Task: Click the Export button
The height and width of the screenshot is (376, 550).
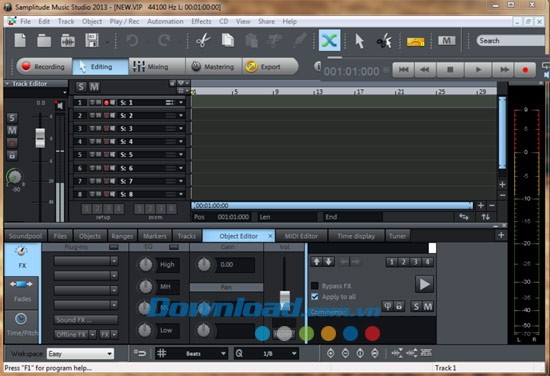Action: (x=270, y=67)
